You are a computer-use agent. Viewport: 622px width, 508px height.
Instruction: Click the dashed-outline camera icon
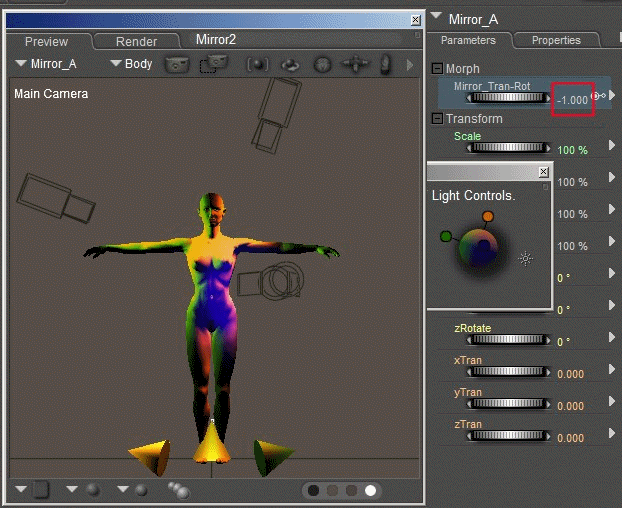point(213,64)
